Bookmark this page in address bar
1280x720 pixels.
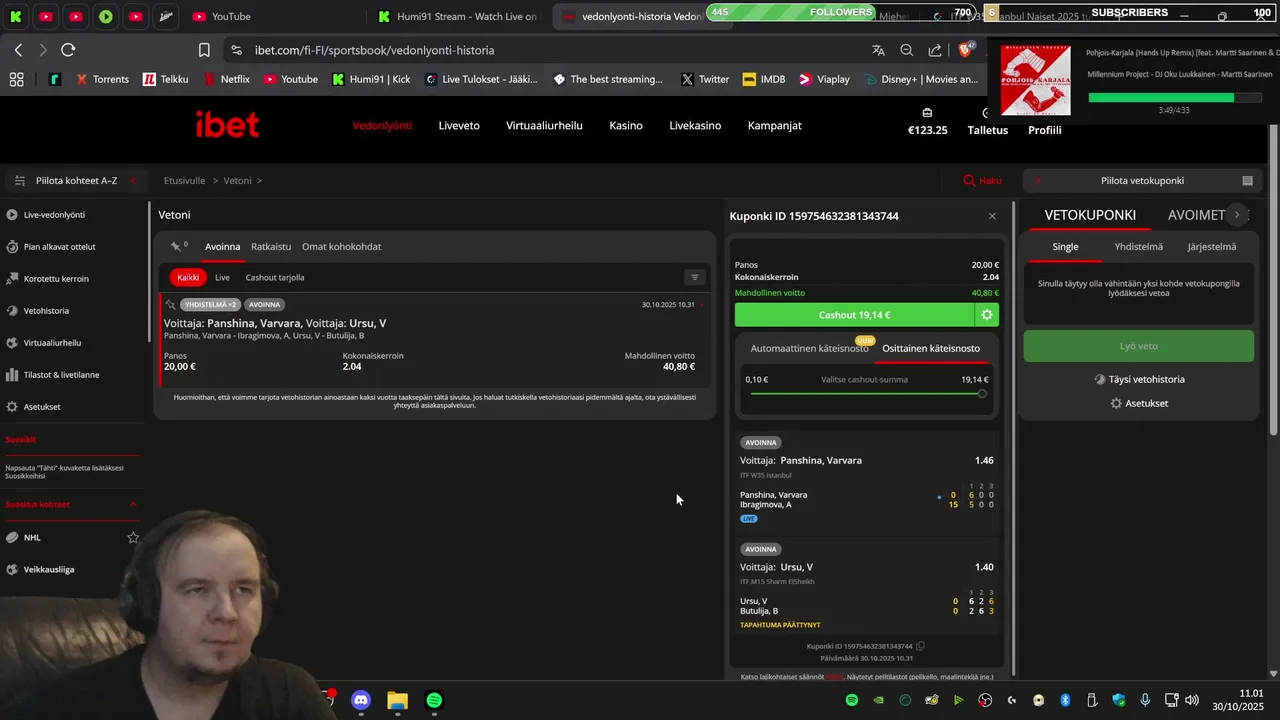204,50
